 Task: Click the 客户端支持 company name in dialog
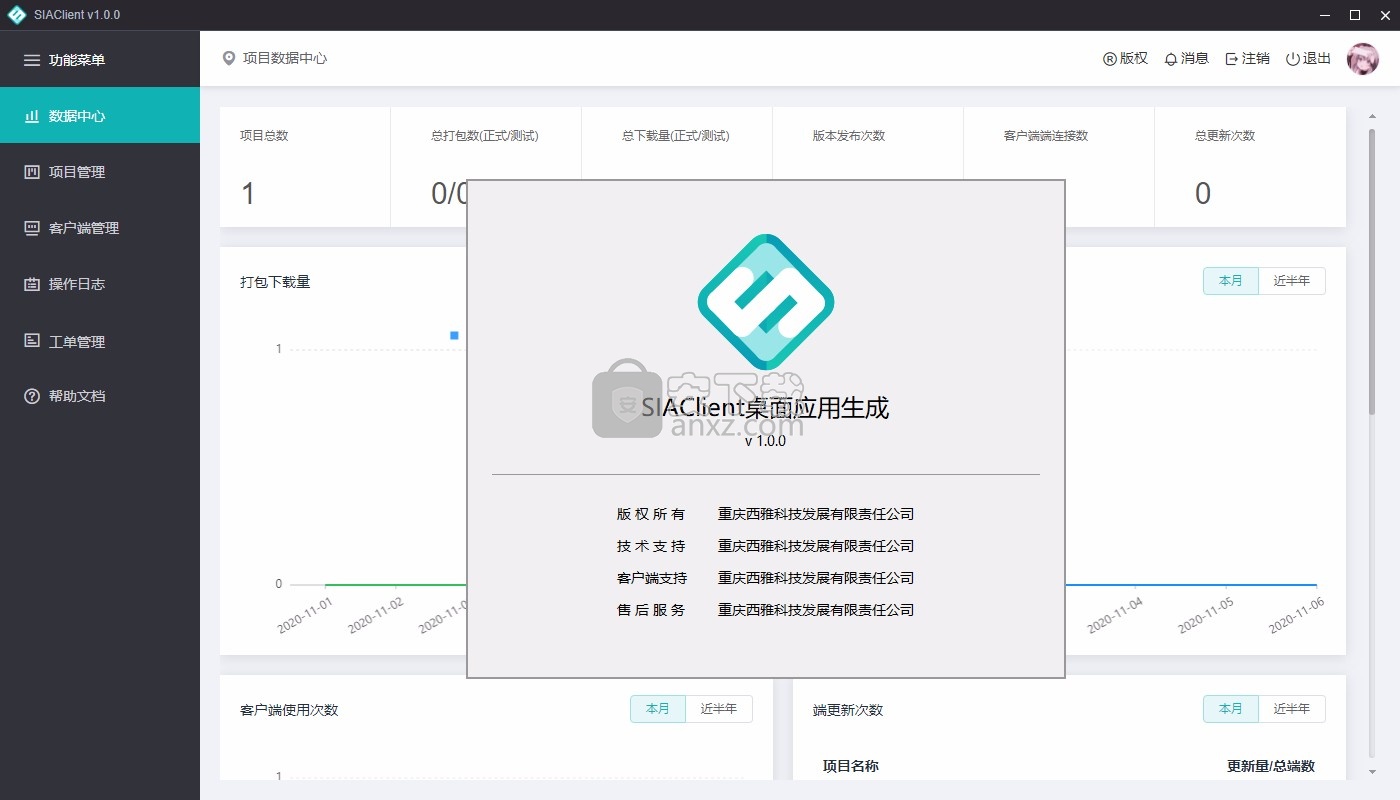[x=816, y=578]
